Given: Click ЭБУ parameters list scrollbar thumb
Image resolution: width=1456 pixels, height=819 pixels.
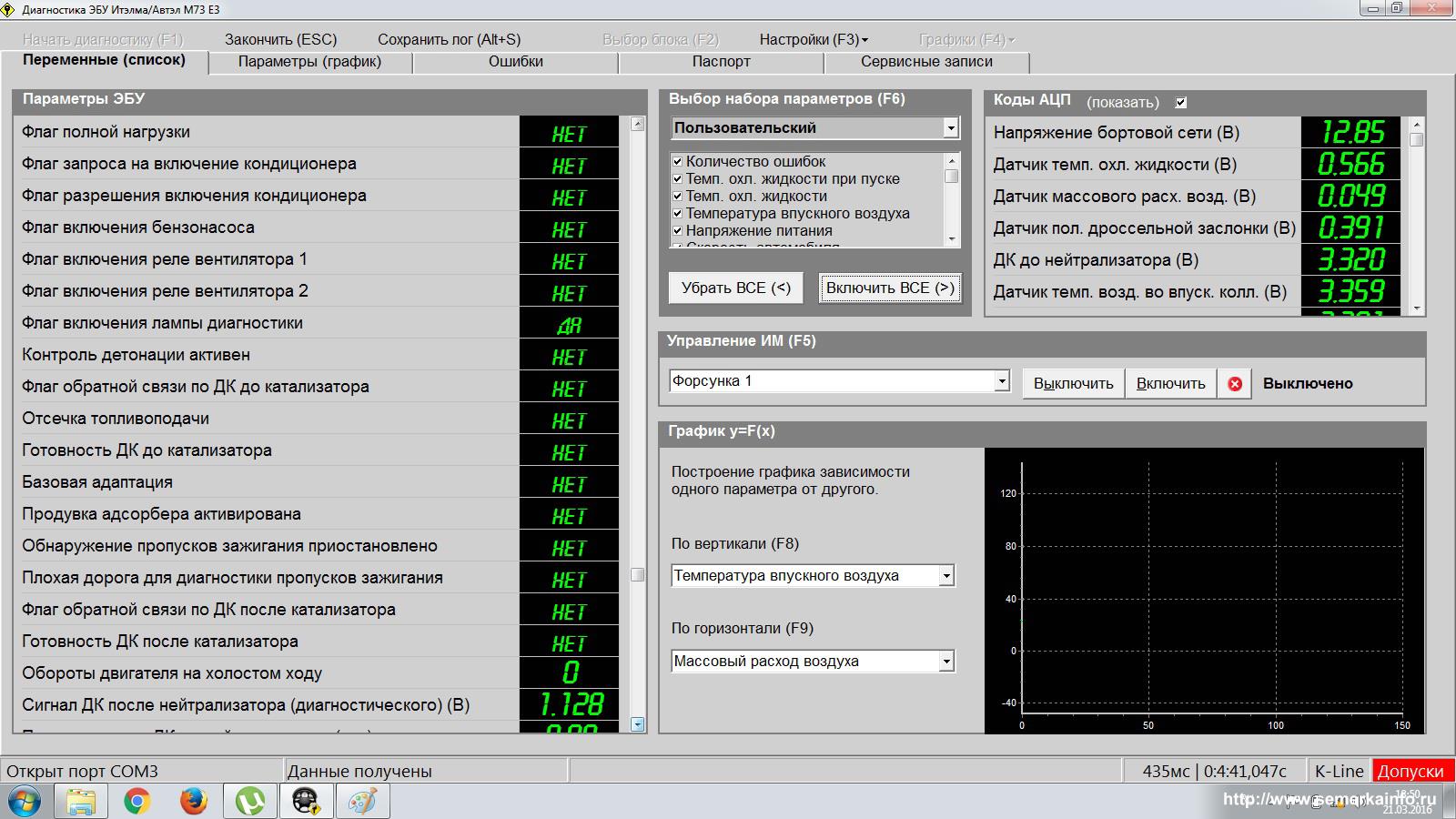Looking at the screenshot, I should pos(637,574).
